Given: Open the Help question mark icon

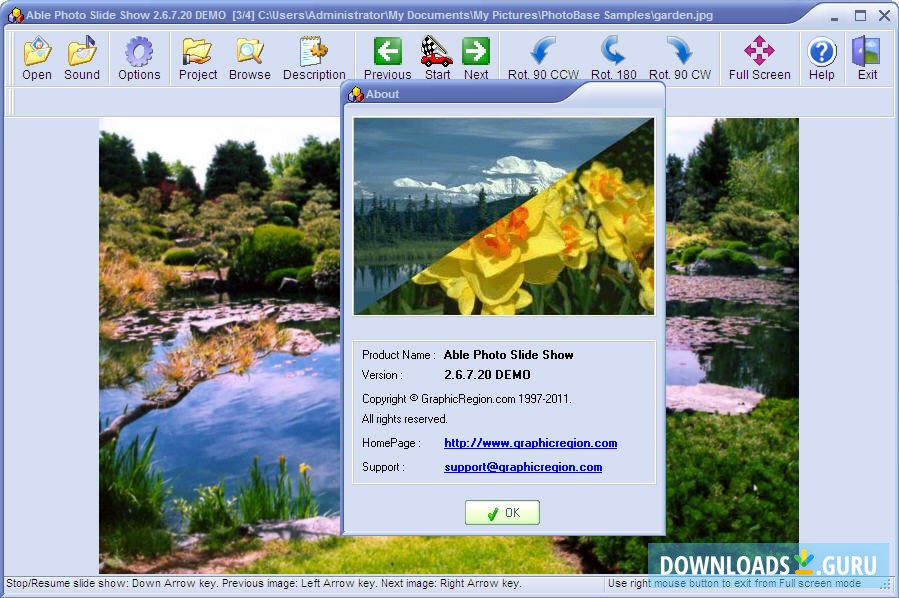Looking at the screenshot, I should (822, 58).
